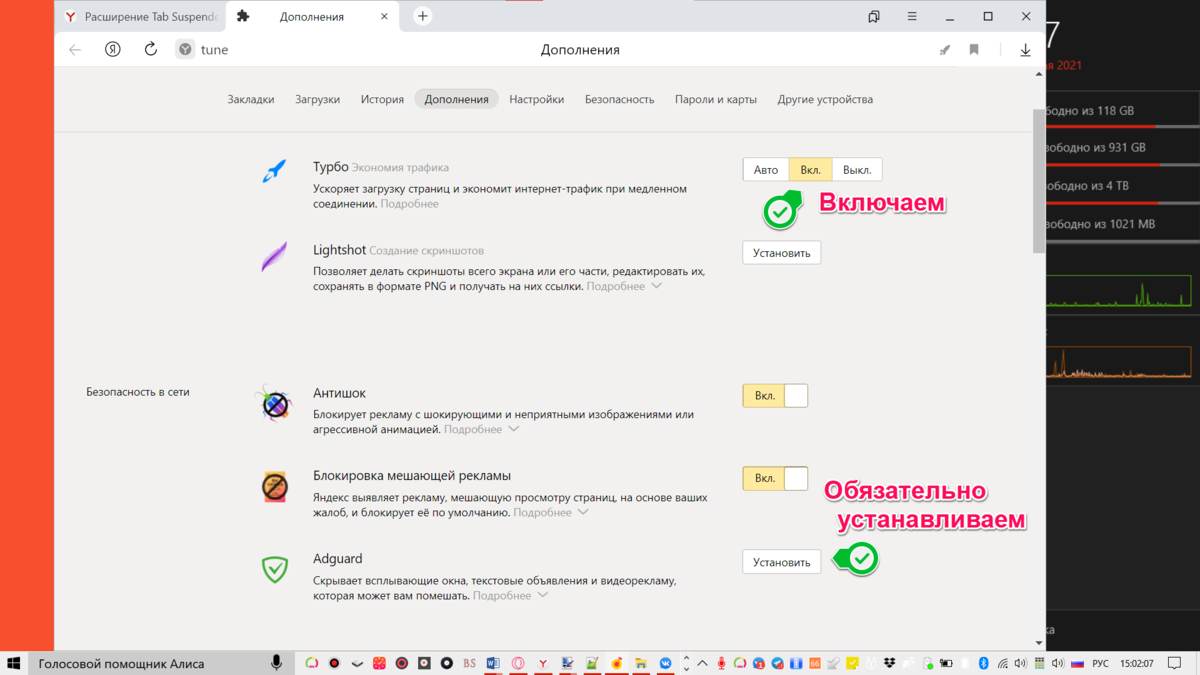The width and height of the screenshot is (1200, 675).
Task: Select the Дополнения section tab
Action: tap(457, 99)
